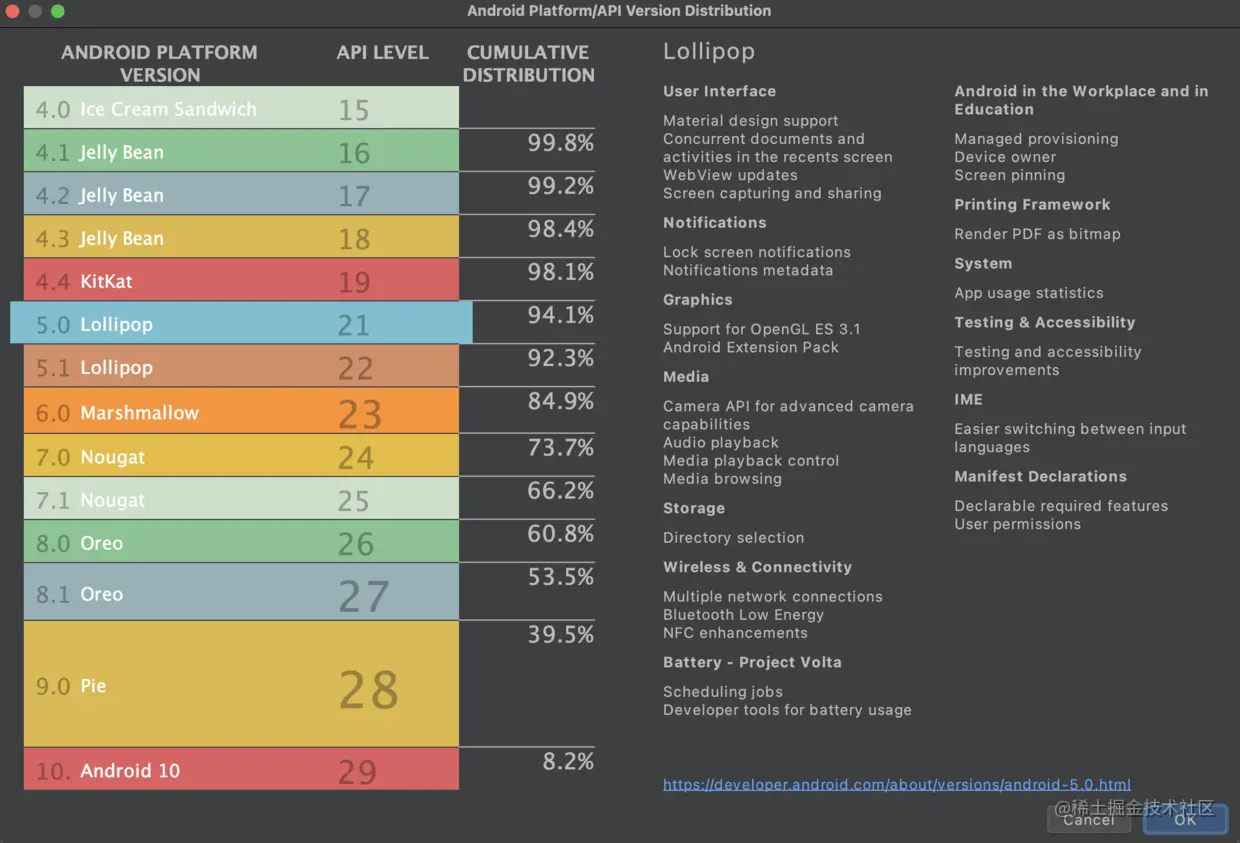Select the 8.1 Oreo row

click(x=240, y=590)
